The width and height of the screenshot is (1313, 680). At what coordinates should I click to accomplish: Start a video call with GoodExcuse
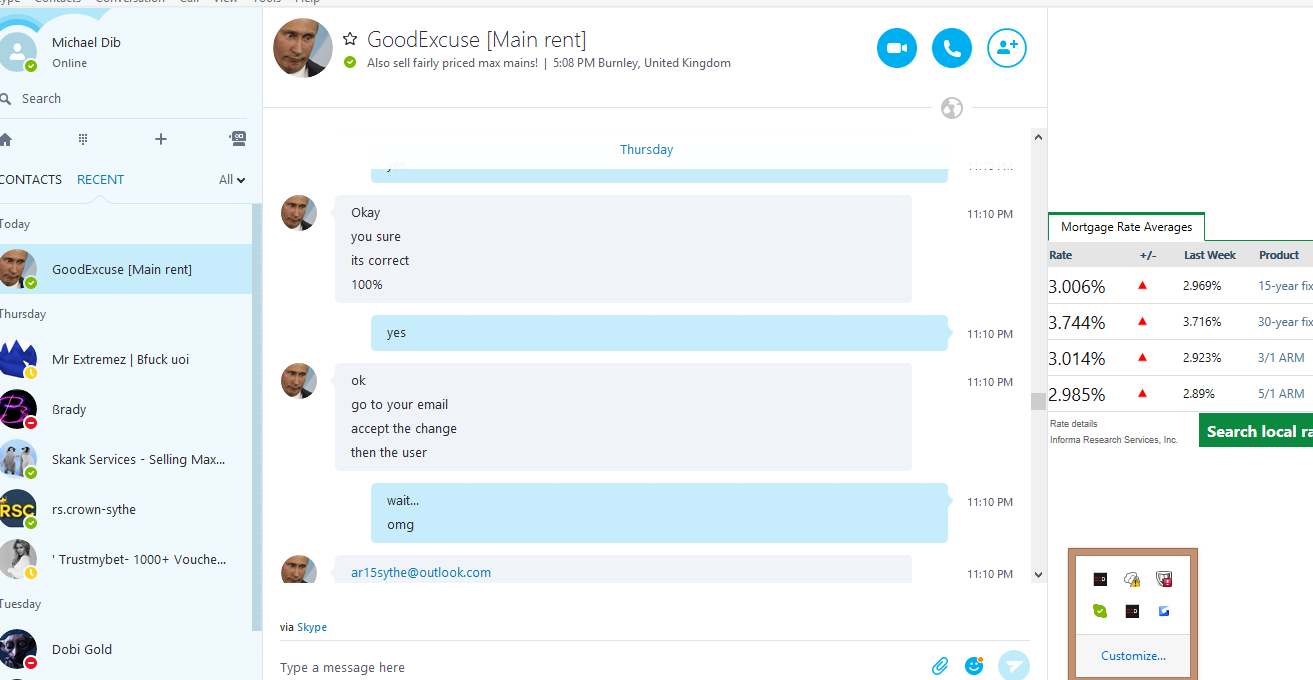pos(897,48)
